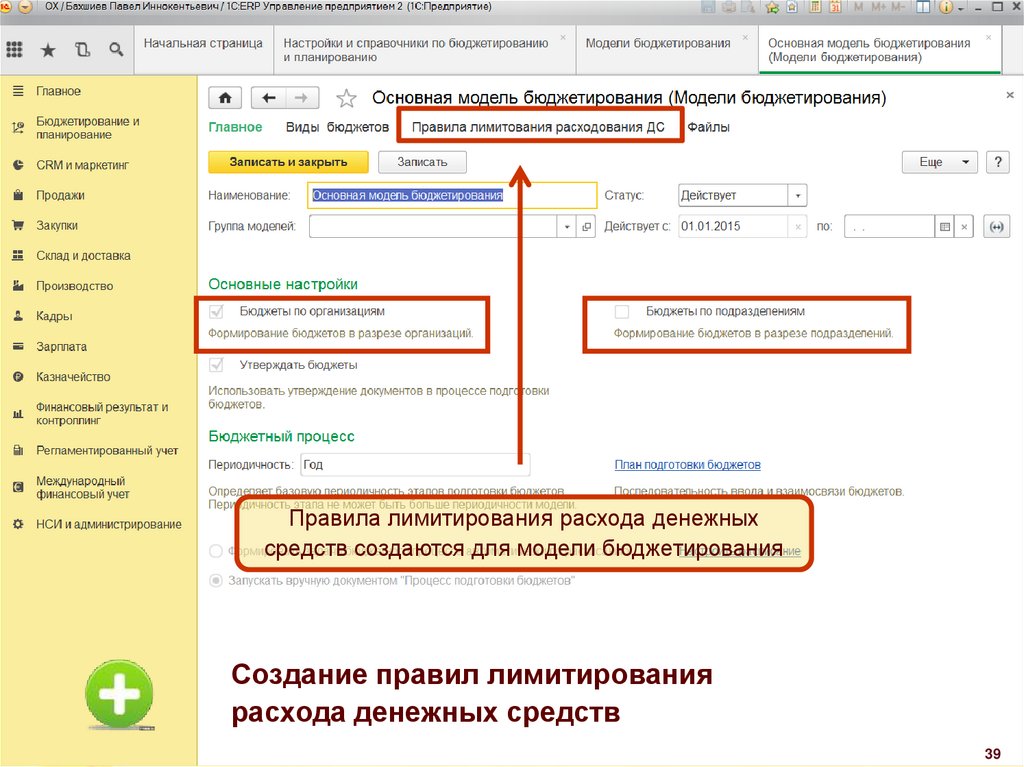The width and height of the screenshot is (1024, 767).
Task: Open the Периодичность field
Action: tap(415, 465)
